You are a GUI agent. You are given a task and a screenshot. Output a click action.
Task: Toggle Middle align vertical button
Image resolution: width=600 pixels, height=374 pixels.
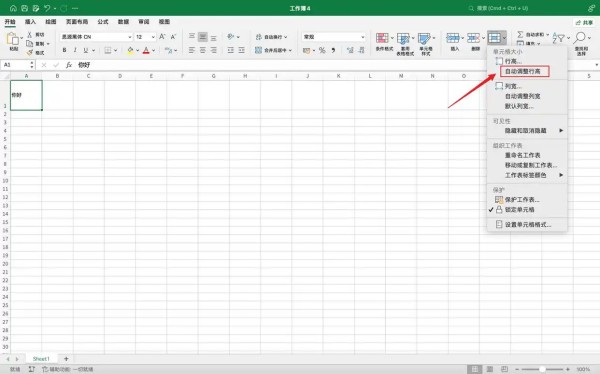203,37
